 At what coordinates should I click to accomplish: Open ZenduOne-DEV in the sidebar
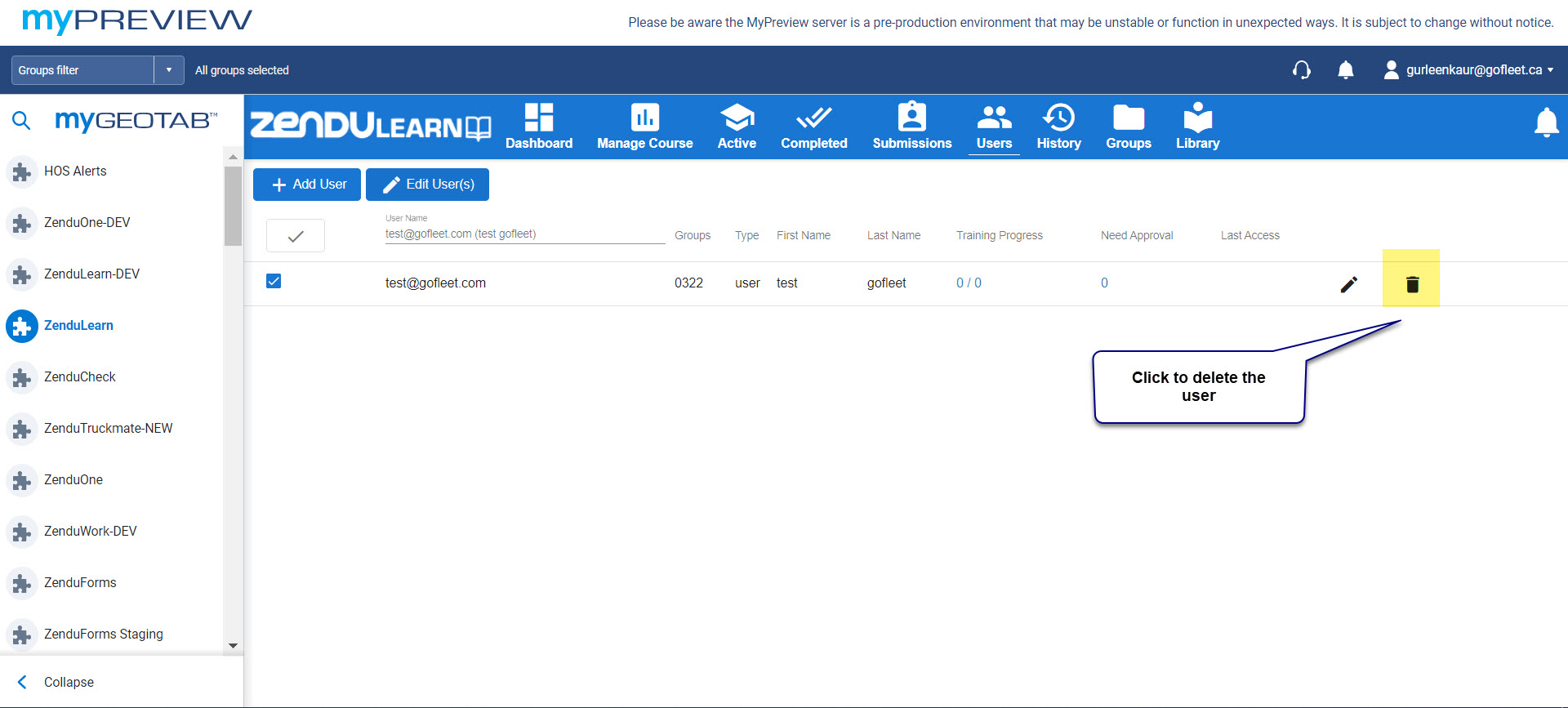pyautogui.click(x=87, y=223)
